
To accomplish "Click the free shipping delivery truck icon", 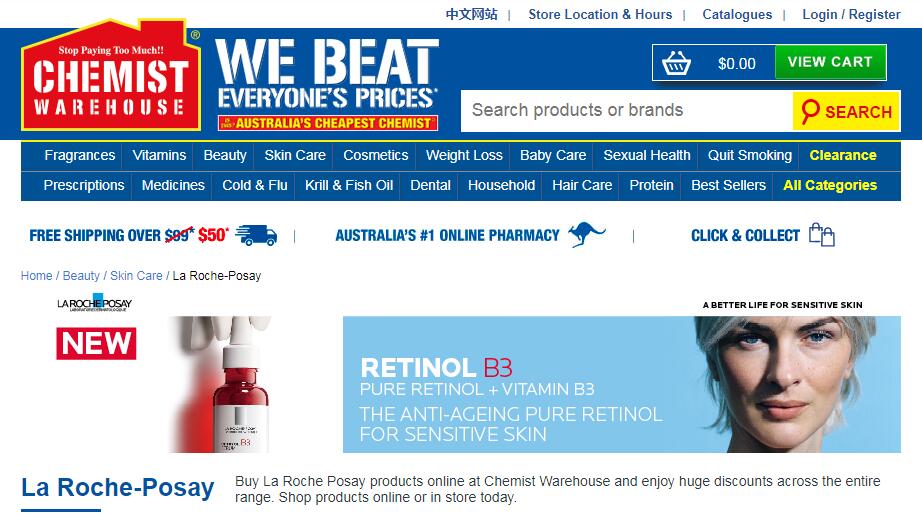I will [256, 235].
